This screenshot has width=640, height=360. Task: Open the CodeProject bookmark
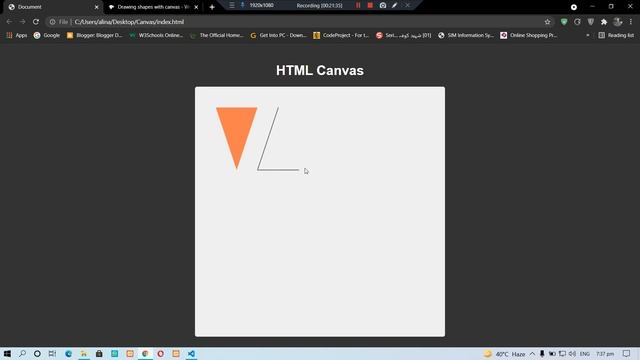pyautogui.click(x=341, y=36)
